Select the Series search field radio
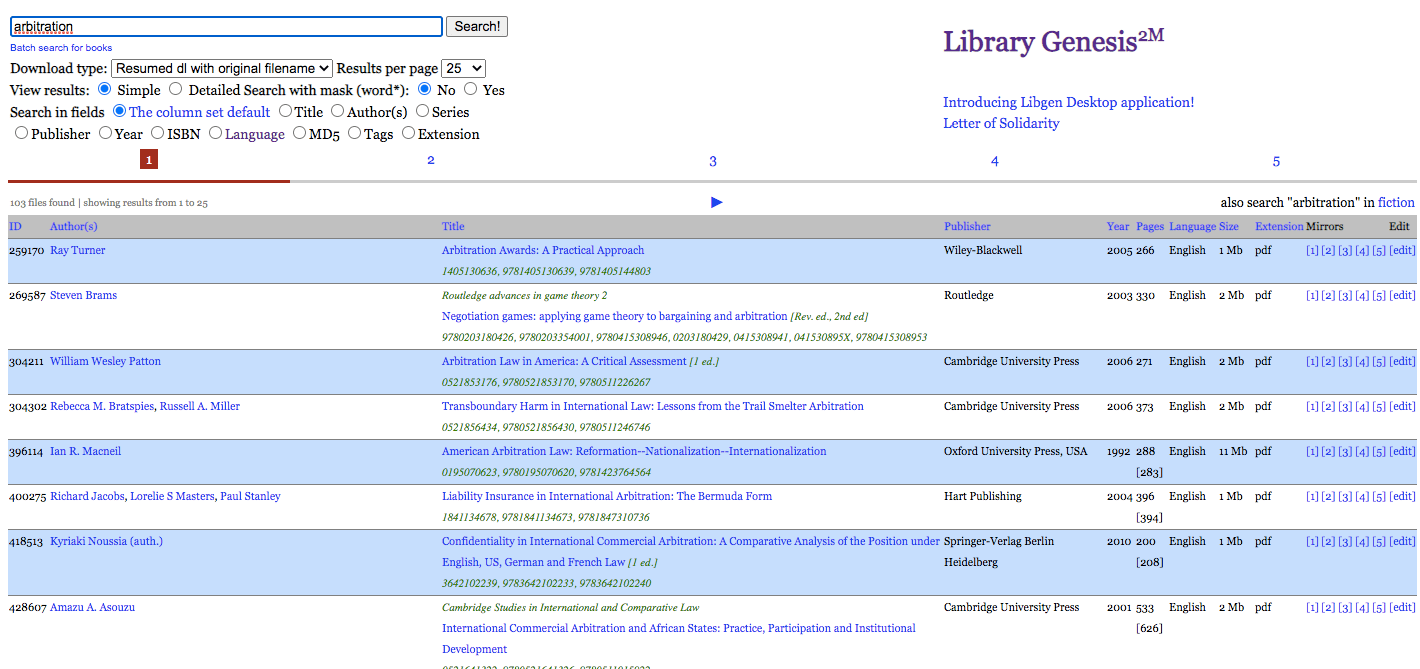The image size is (1420, 669). click(x=423, y=111)
